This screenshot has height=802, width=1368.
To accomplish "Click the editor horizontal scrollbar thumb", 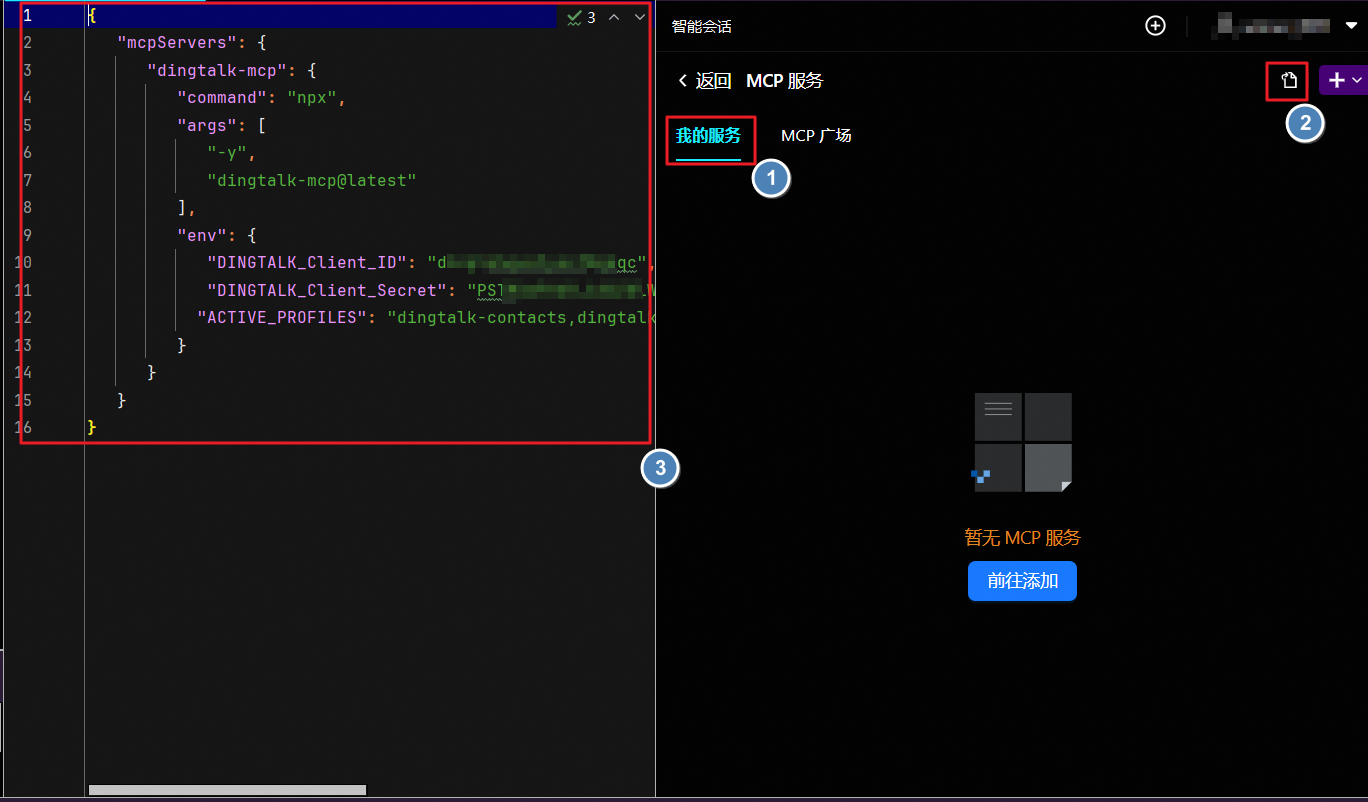I will 227,790.
